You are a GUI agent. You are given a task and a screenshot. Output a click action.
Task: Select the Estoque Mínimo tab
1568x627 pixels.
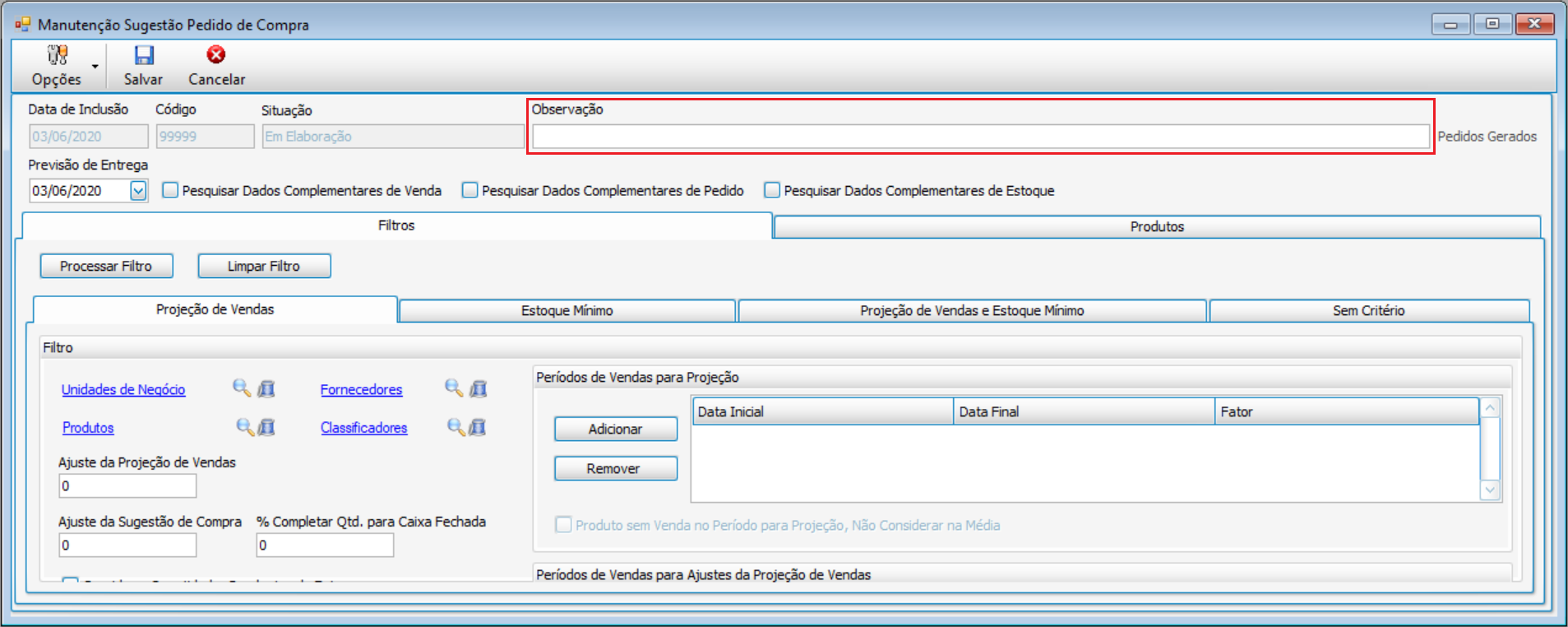click(567, 311)
